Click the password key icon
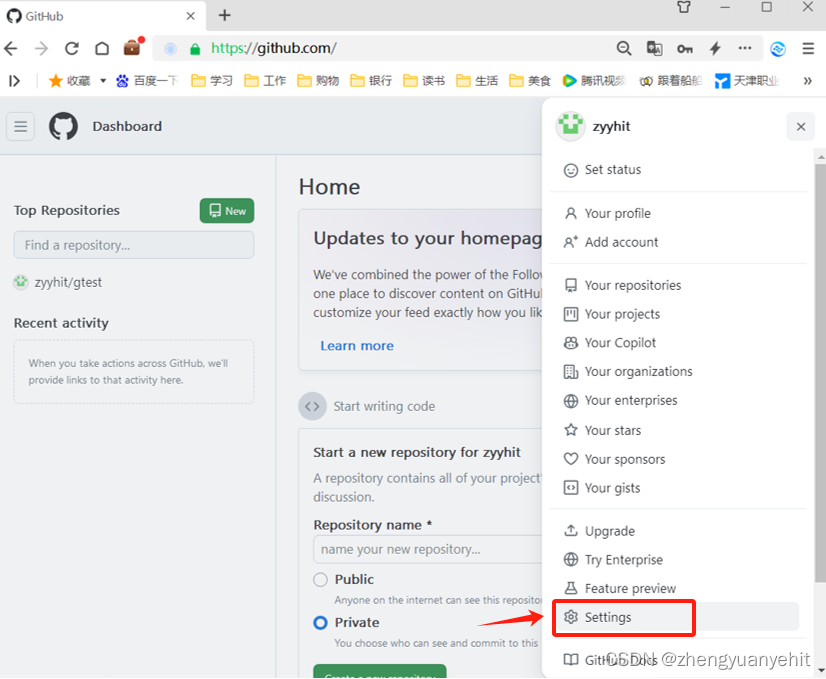The width and height of the screenshot is (826, 679). pos(684,49)
